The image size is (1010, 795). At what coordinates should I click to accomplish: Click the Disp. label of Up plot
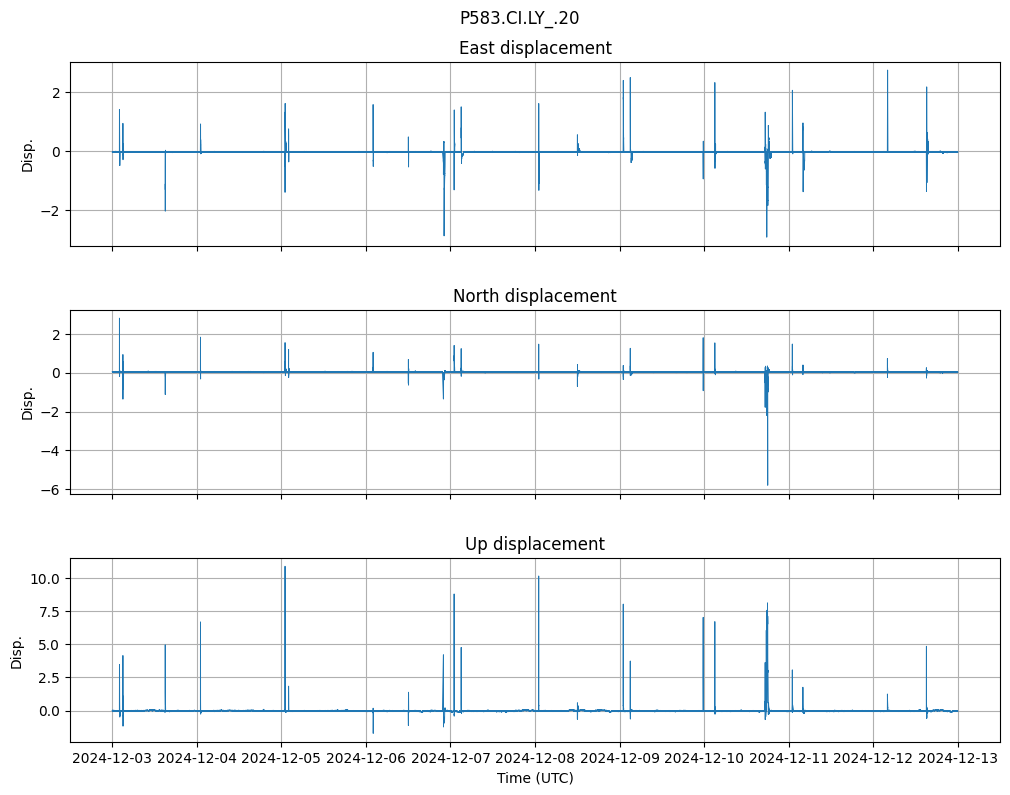(17, 651)
